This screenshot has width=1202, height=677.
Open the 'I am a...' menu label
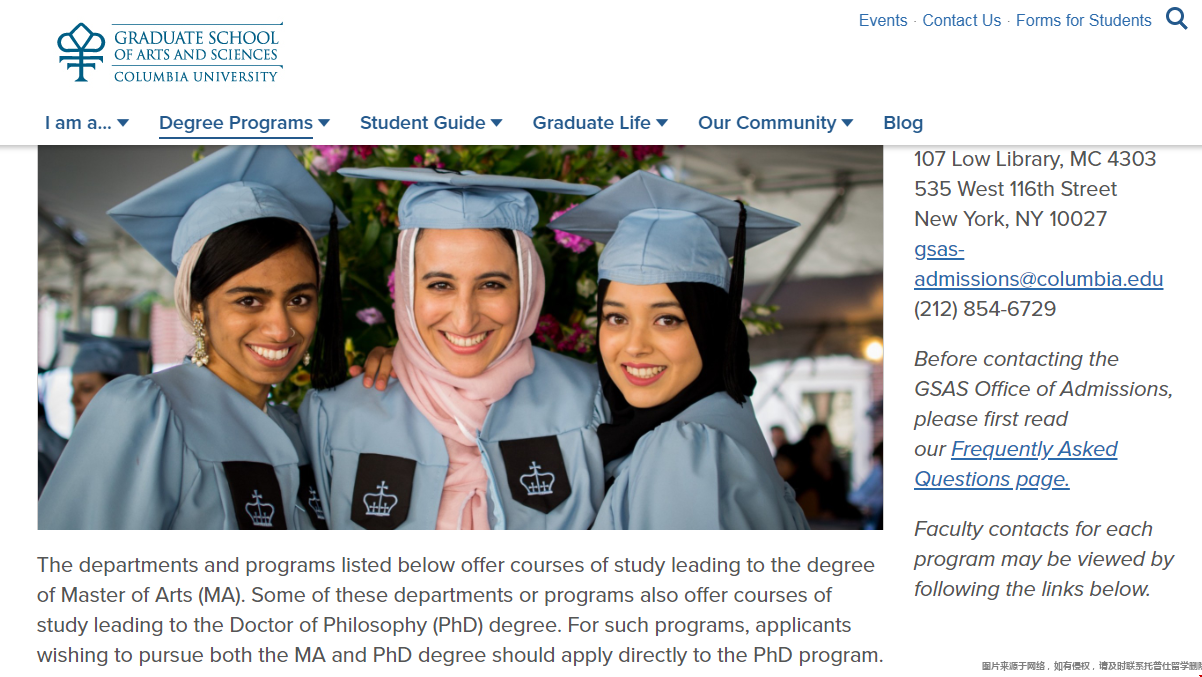78,123
